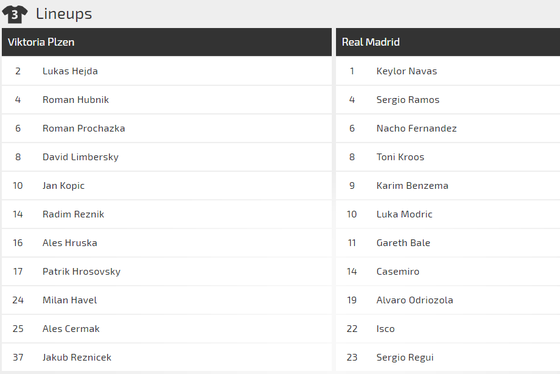Image resolution: width=560 pixels, height=374 pixels.
Task: Select Gareth Bale row
Action: click(x=448, y=243)
